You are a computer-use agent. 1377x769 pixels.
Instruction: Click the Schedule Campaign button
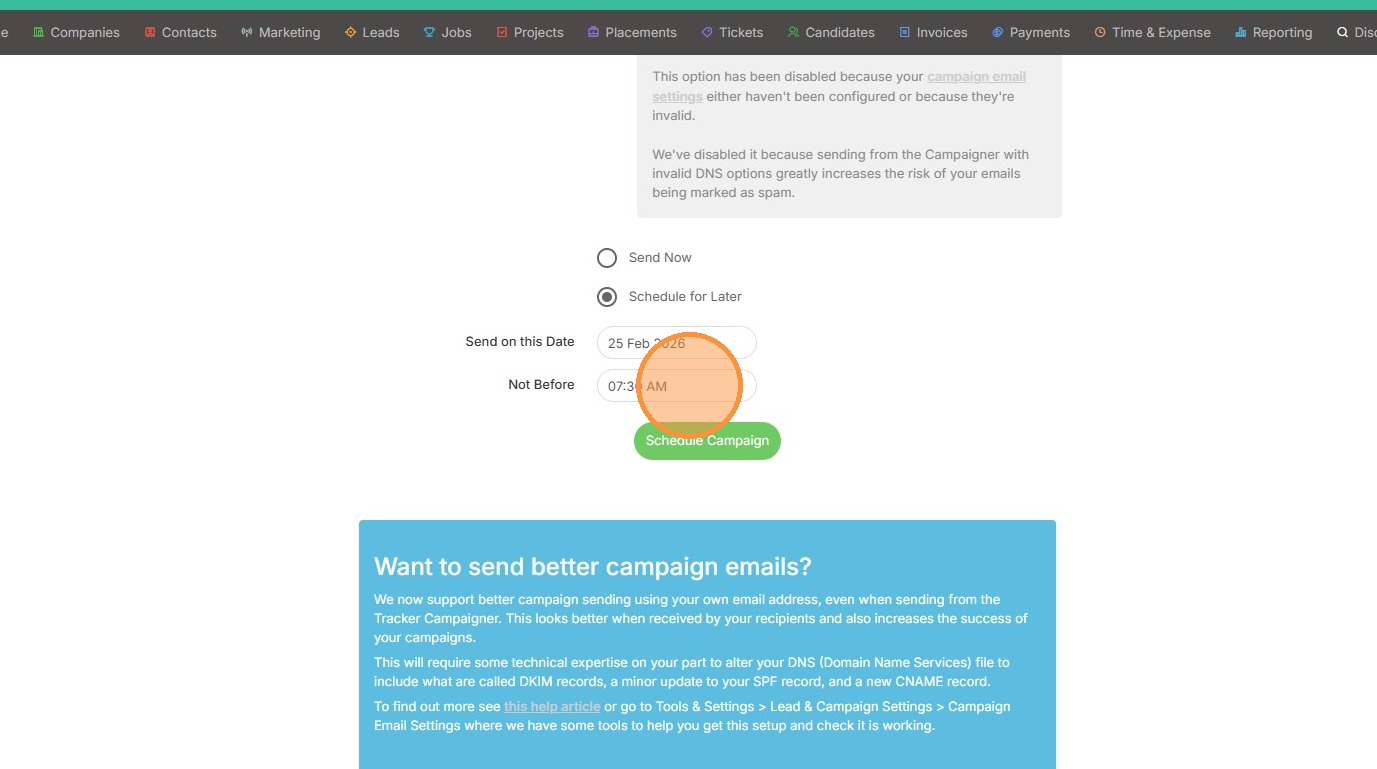tap(707, 441)
